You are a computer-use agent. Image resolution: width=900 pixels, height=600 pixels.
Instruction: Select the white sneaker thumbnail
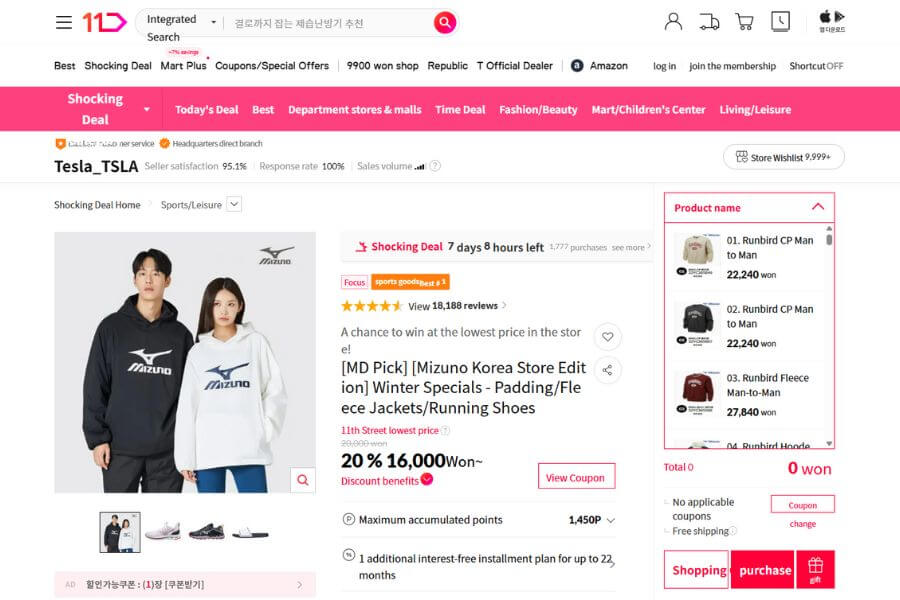click(x=163, y=531)
